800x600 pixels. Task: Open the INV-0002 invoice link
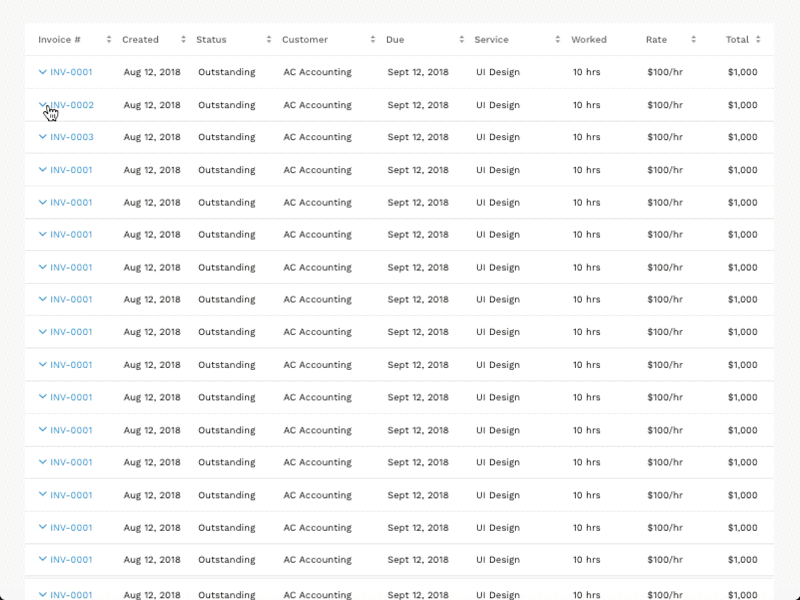tap(72, 105)
